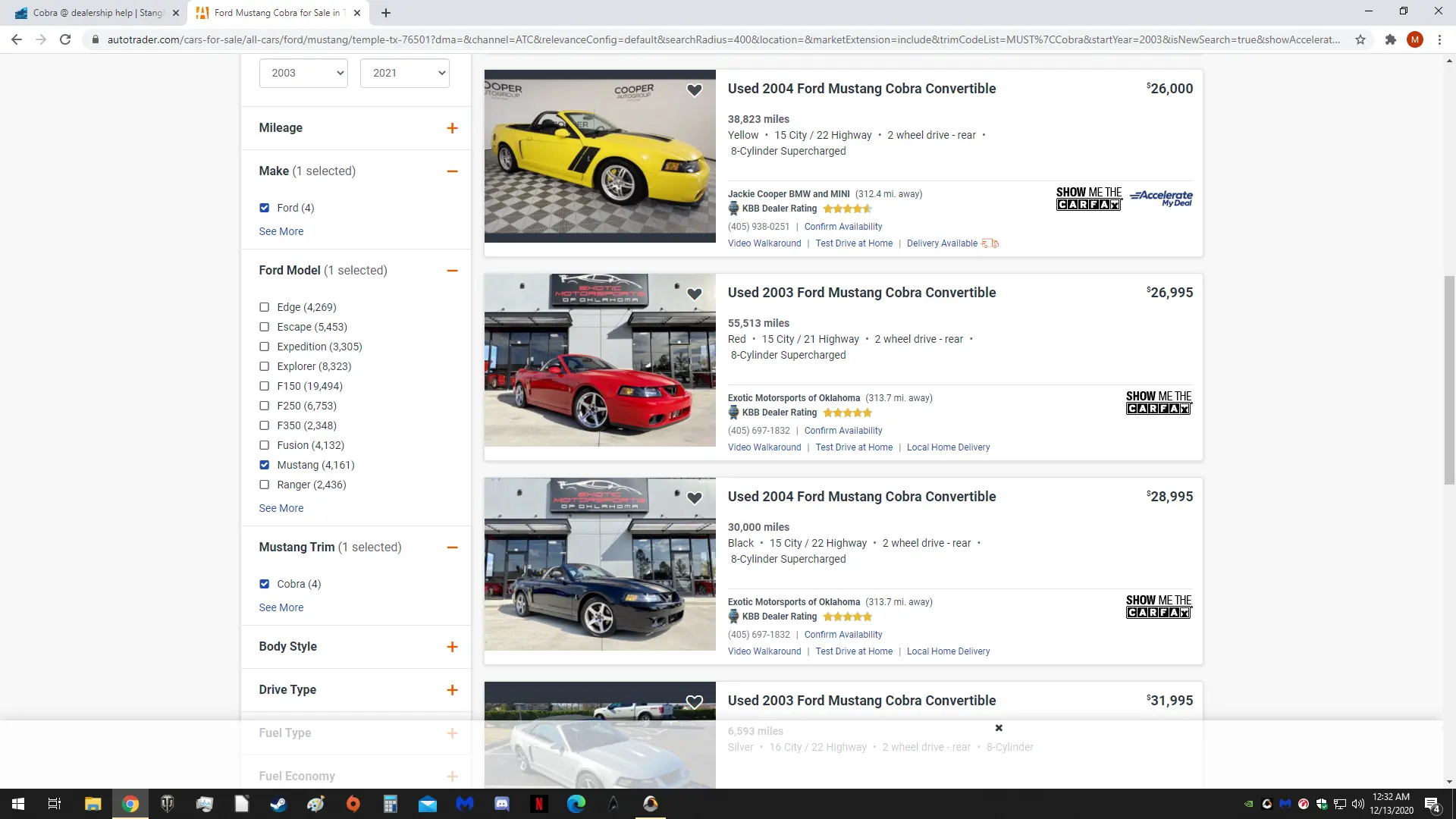Open Netflix from the taskbar

tap(539, 804)
